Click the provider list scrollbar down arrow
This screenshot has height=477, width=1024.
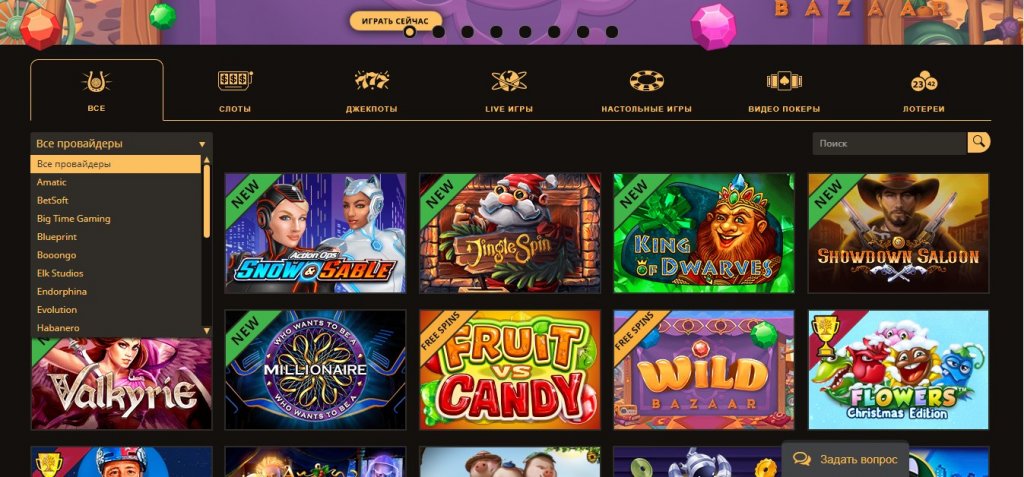coord(207,331)
